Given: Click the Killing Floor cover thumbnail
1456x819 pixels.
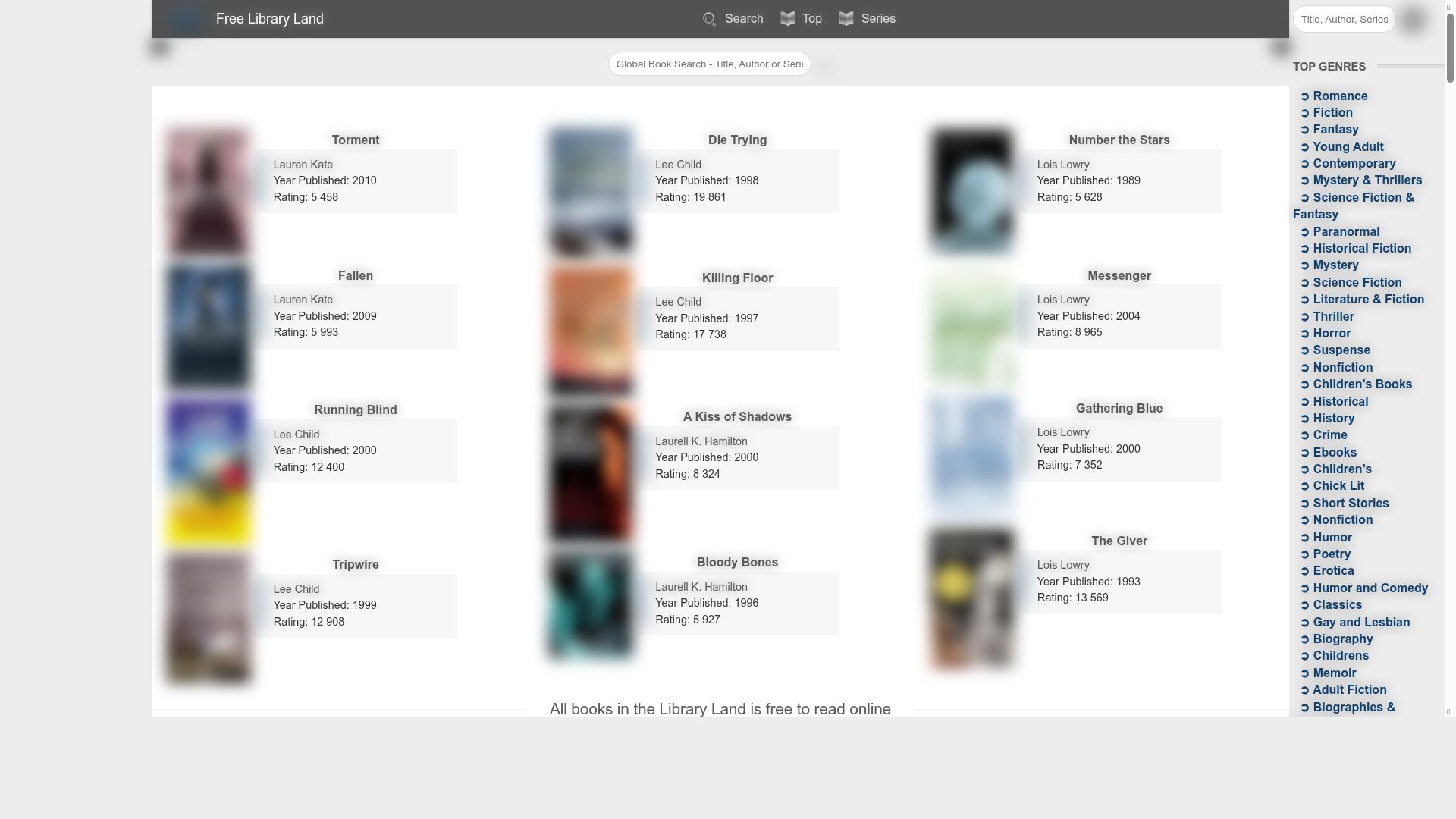Looking at the screenshot, I should pos(590,329).
